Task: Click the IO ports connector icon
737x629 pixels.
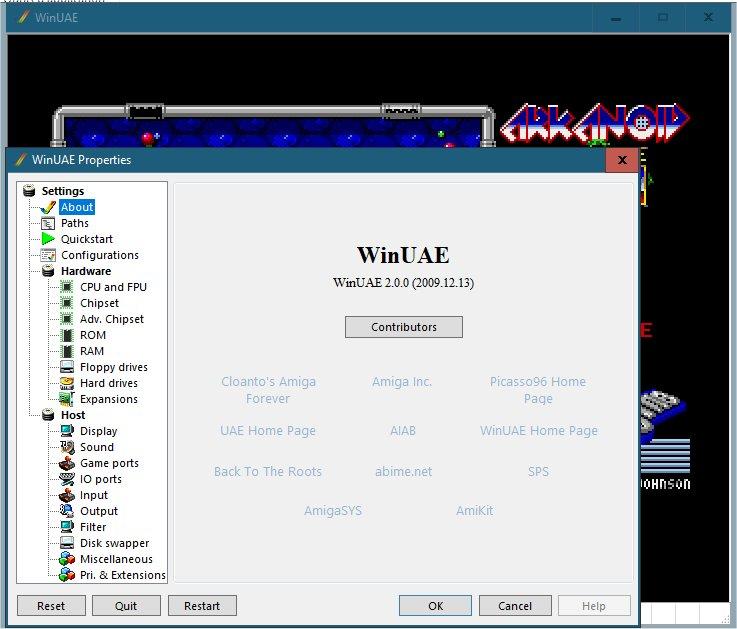Action: click(x=67, y=479)
